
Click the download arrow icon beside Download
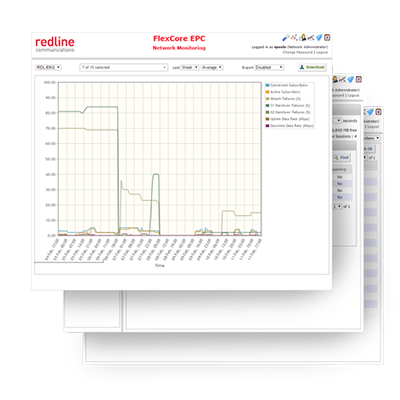click(x=301, y=67)
